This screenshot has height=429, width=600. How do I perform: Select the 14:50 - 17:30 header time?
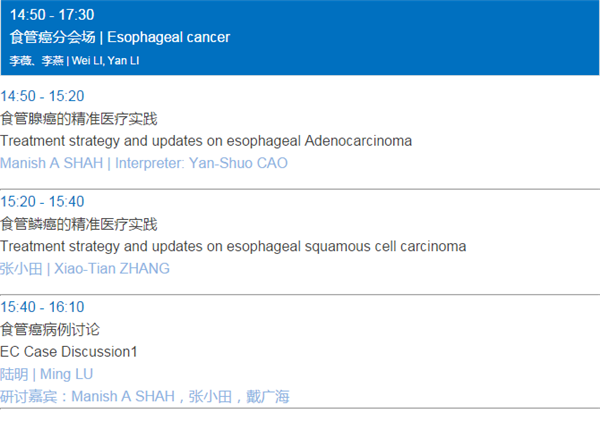pyautogui.click(x=52, y=15)
